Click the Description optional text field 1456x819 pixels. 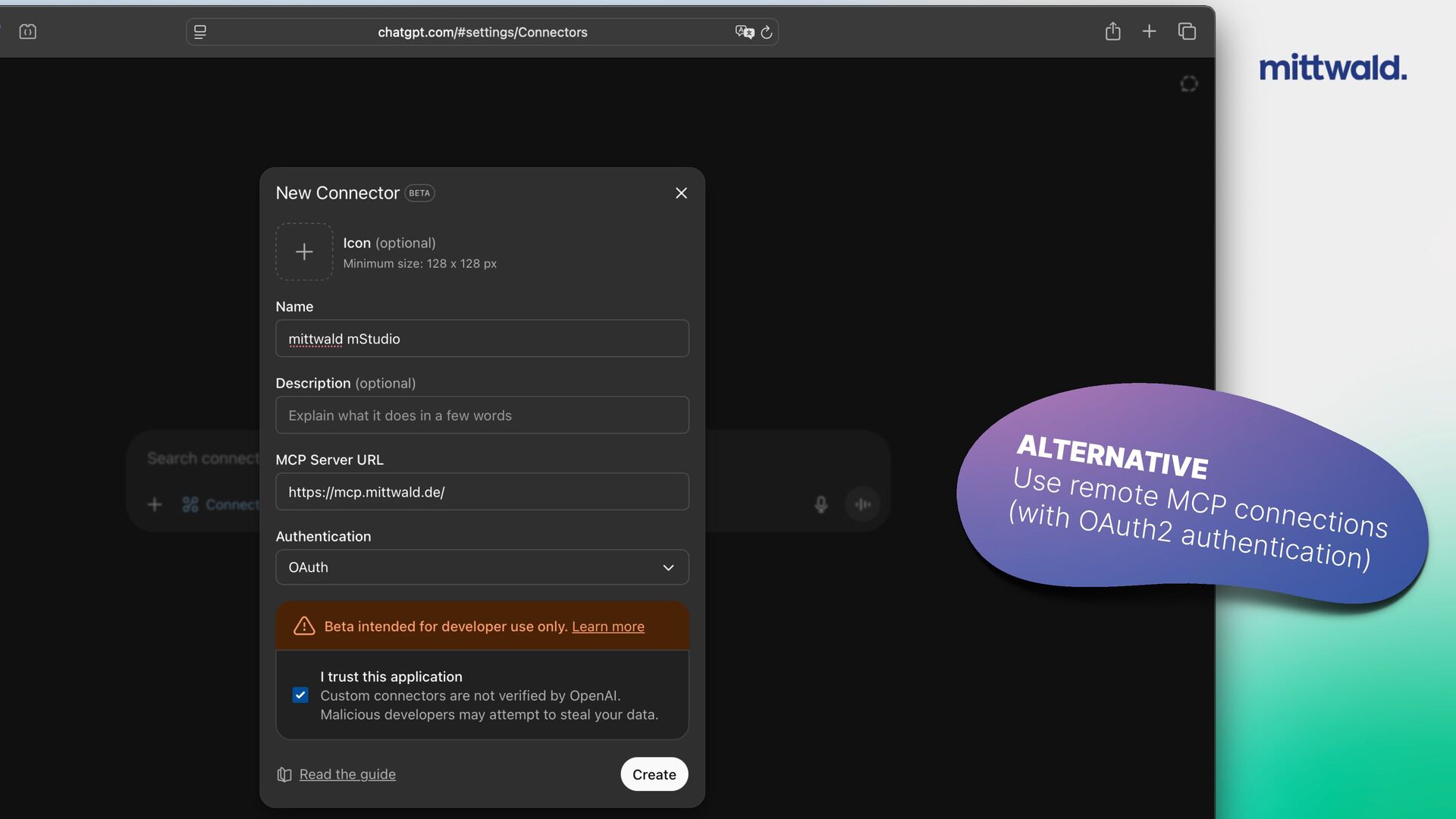point(482,416)
